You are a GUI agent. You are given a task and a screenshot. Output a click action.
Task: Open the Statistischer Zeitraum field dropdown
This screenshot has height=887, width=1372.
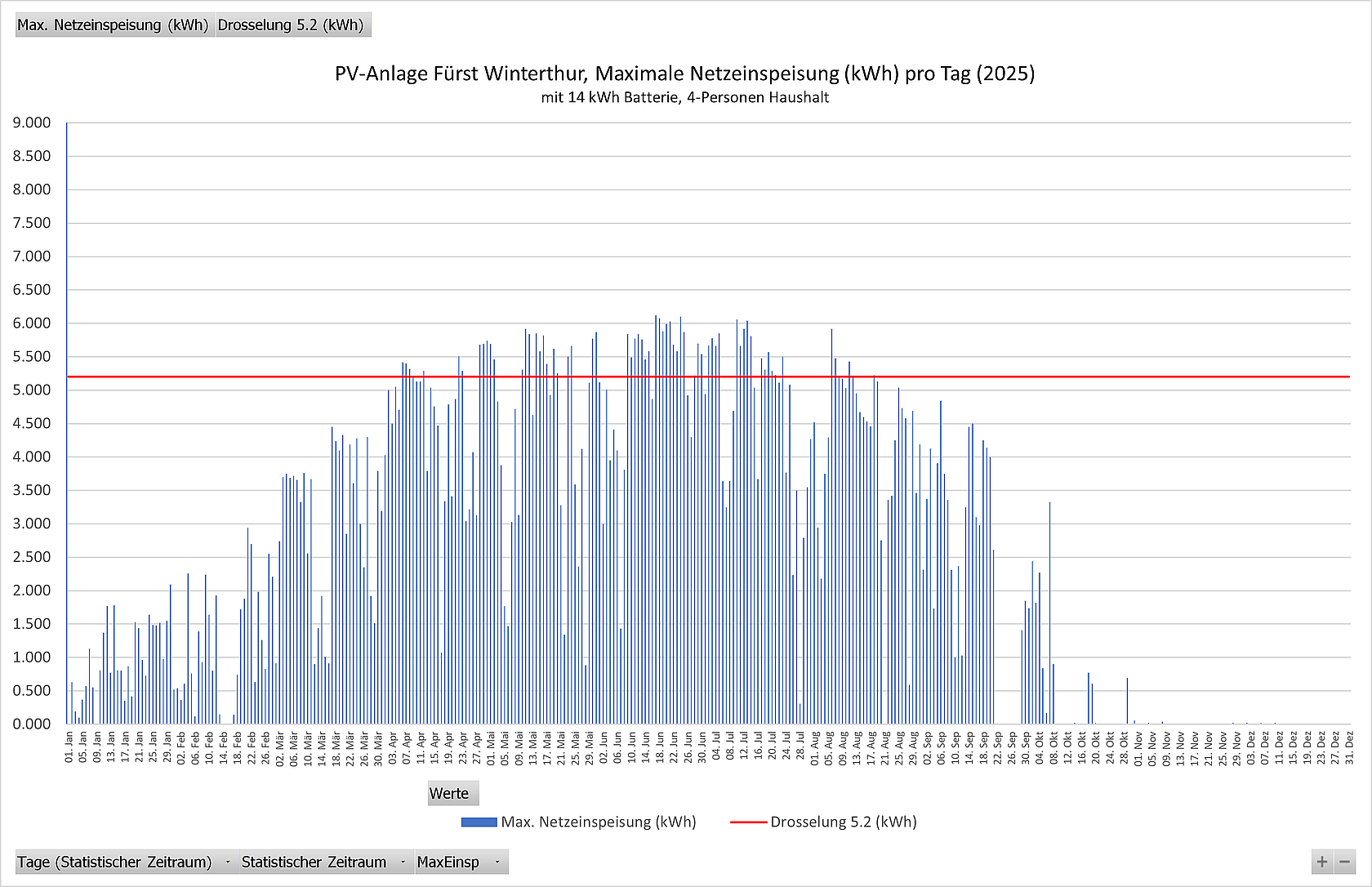[x=403, y=862]
